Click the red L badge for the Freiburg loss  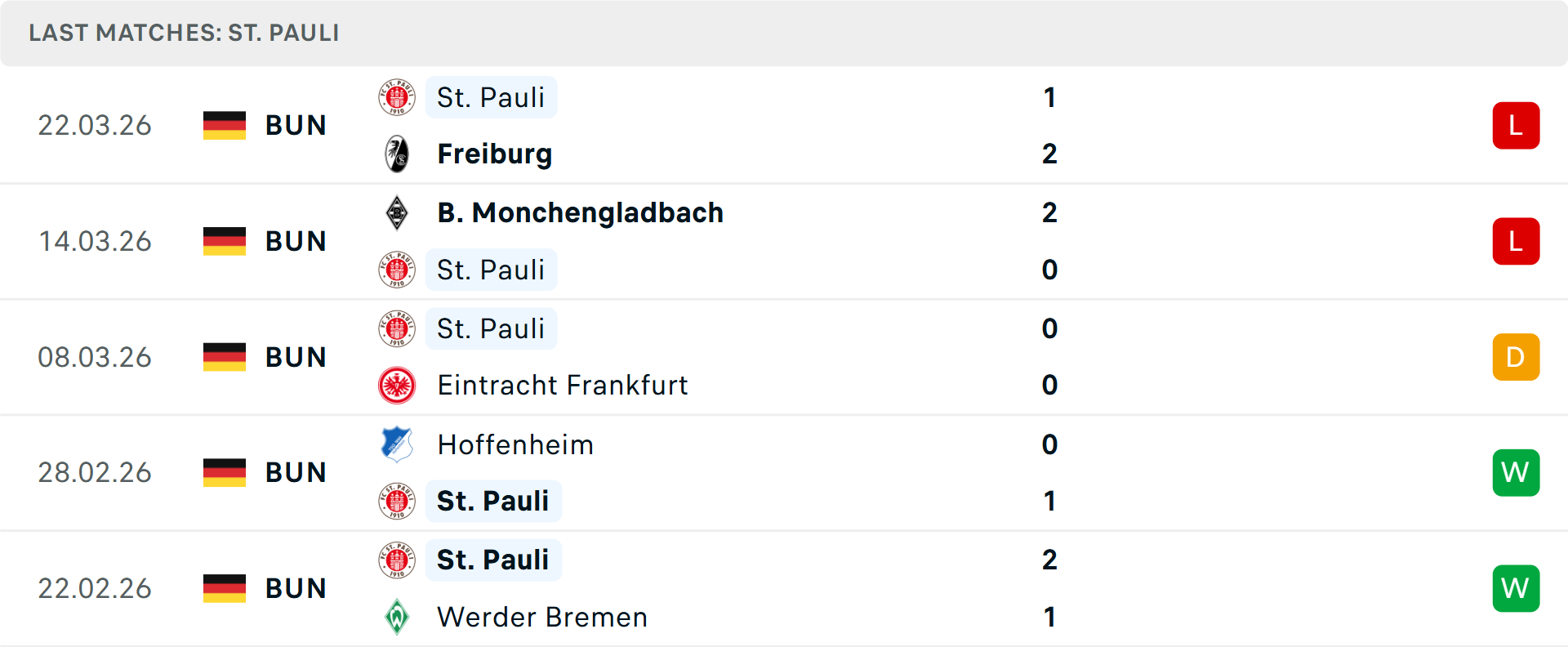[1516, 125]
